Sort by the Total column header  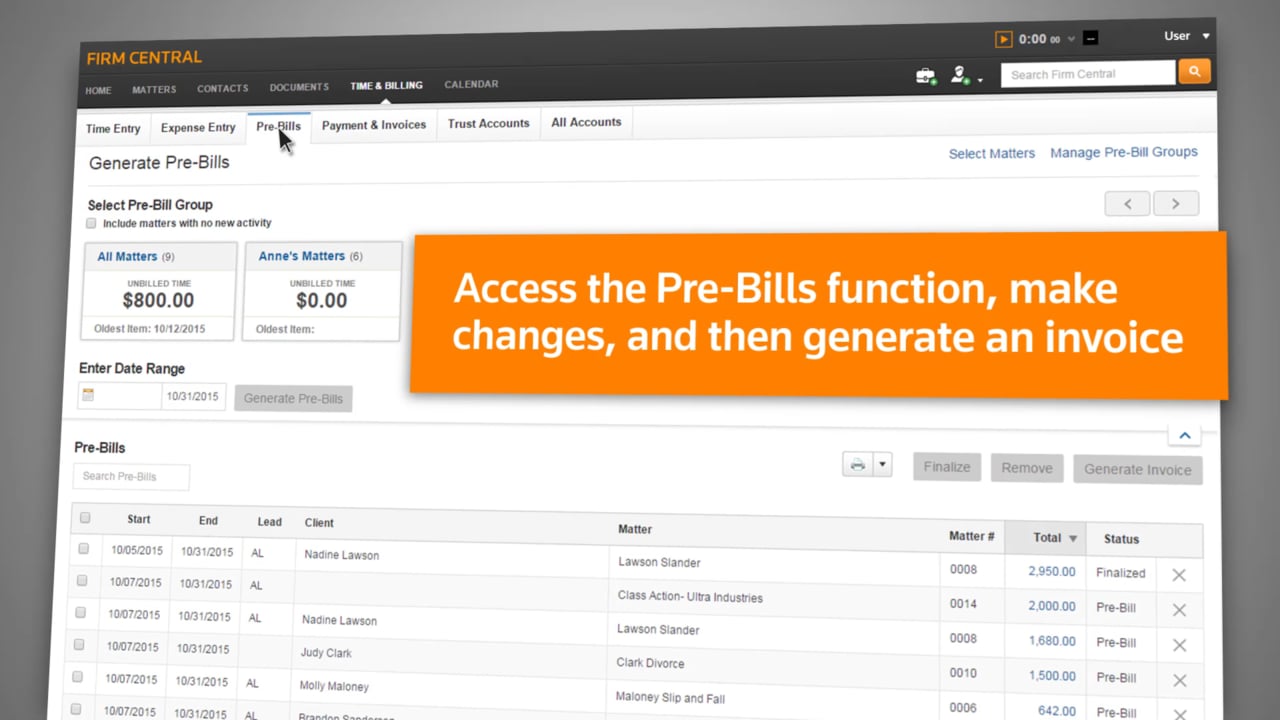1046,537
